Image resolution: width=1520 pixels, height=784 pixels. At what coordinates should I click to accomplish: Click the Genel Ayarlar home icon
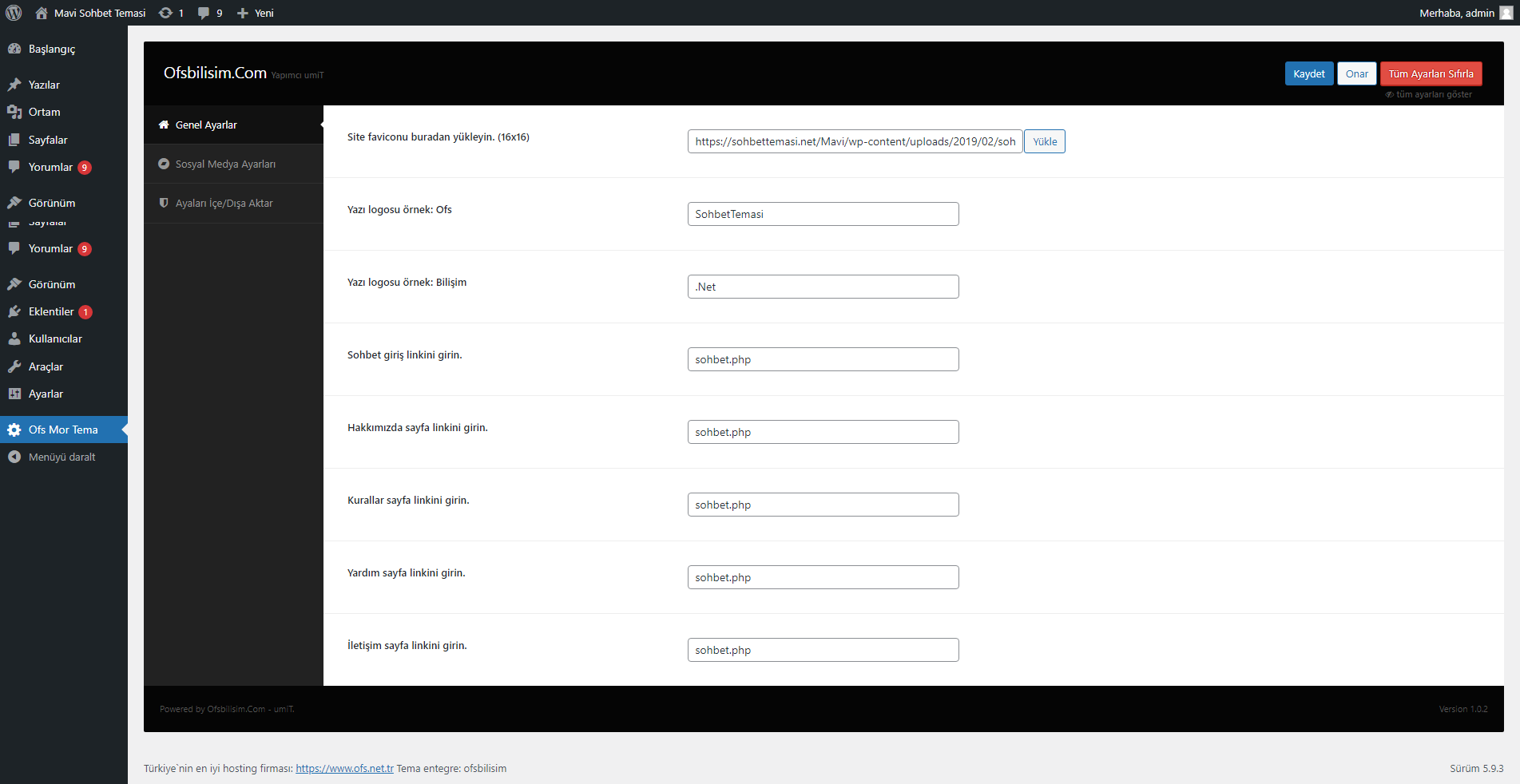coord(164,125)
